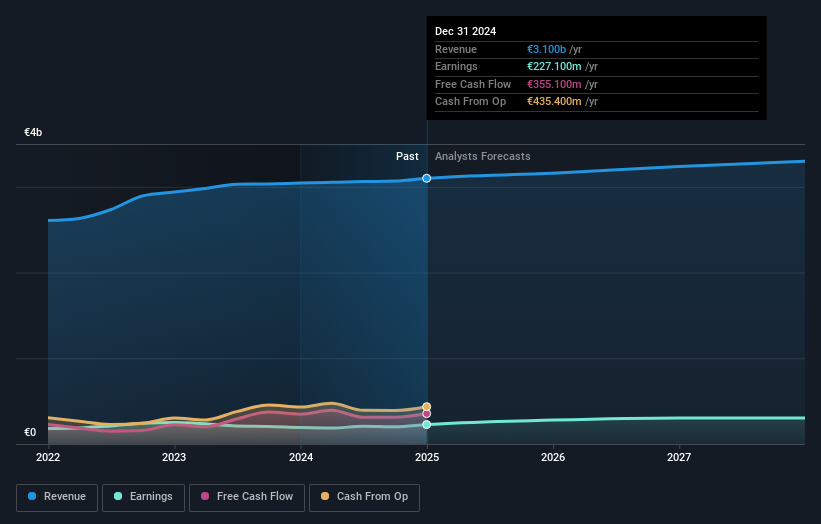
Task: Toggle the Cash From Op legend series
Action: 364,497
